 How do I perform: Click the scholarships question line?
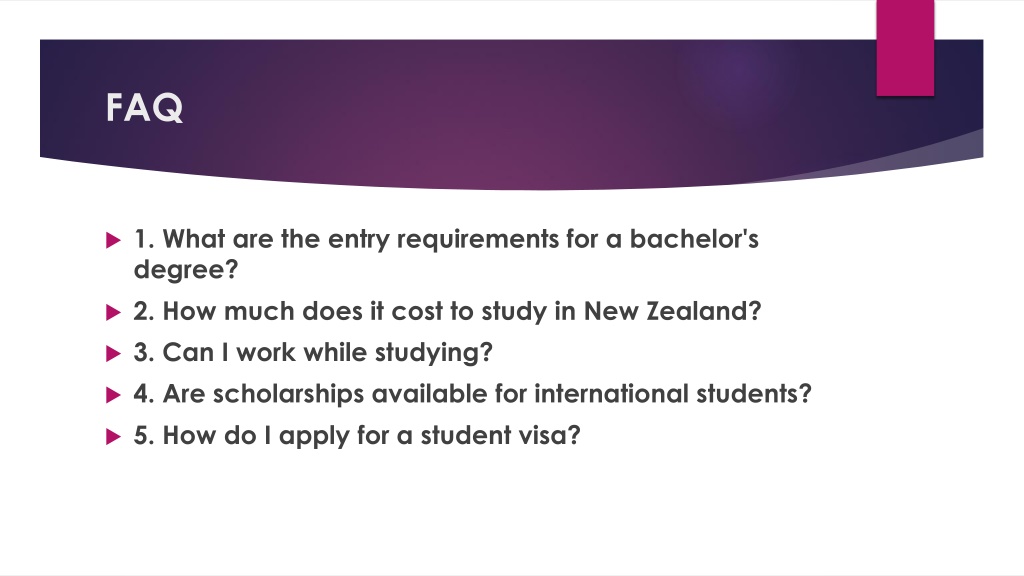coord(472,394)
